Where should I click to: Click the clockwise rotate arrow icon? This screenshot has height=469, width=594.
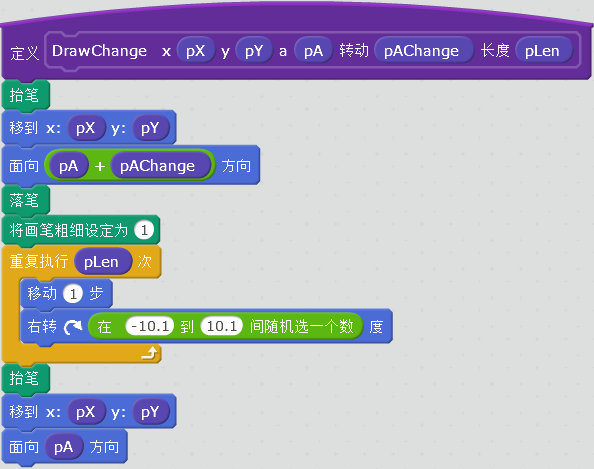click(x=73, y=327)
